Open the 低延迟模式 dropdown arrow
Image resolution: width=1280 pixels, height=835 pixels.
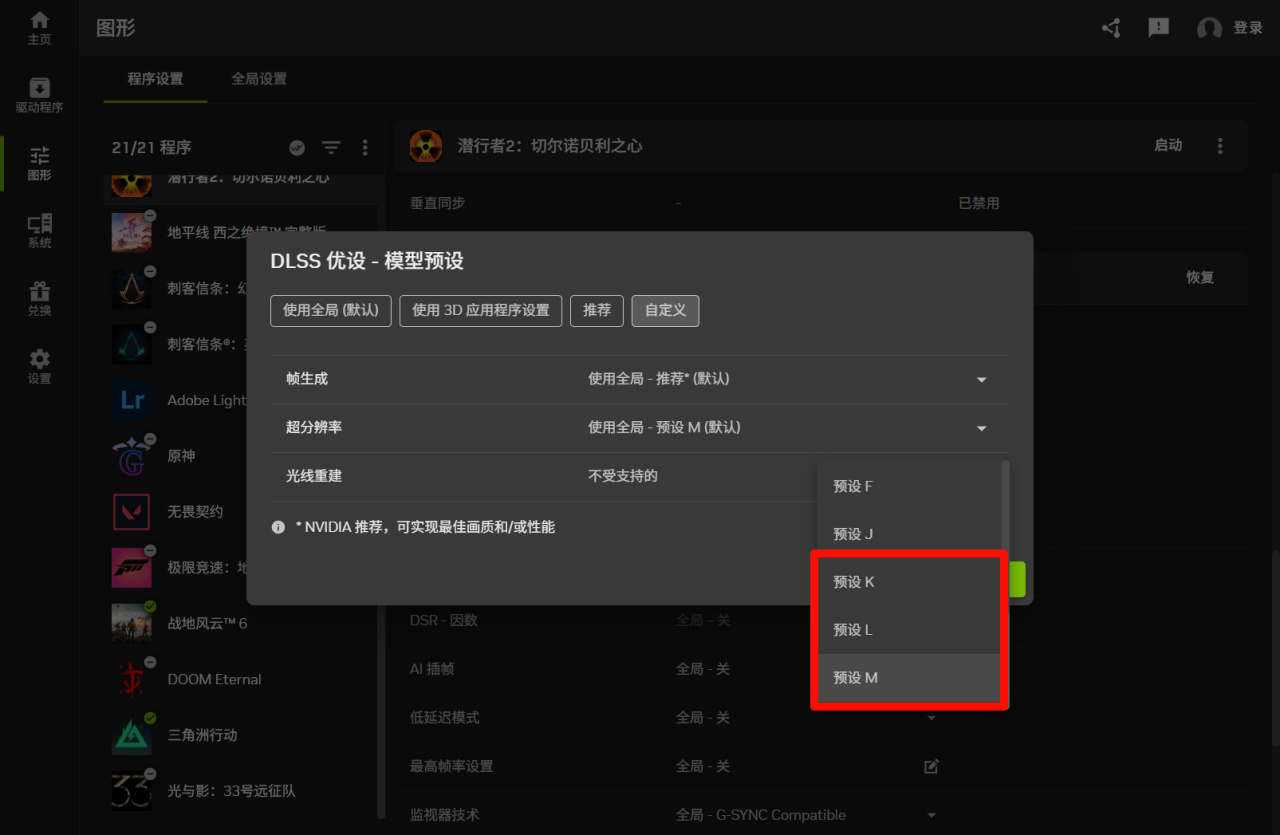(x=931, y=718)
